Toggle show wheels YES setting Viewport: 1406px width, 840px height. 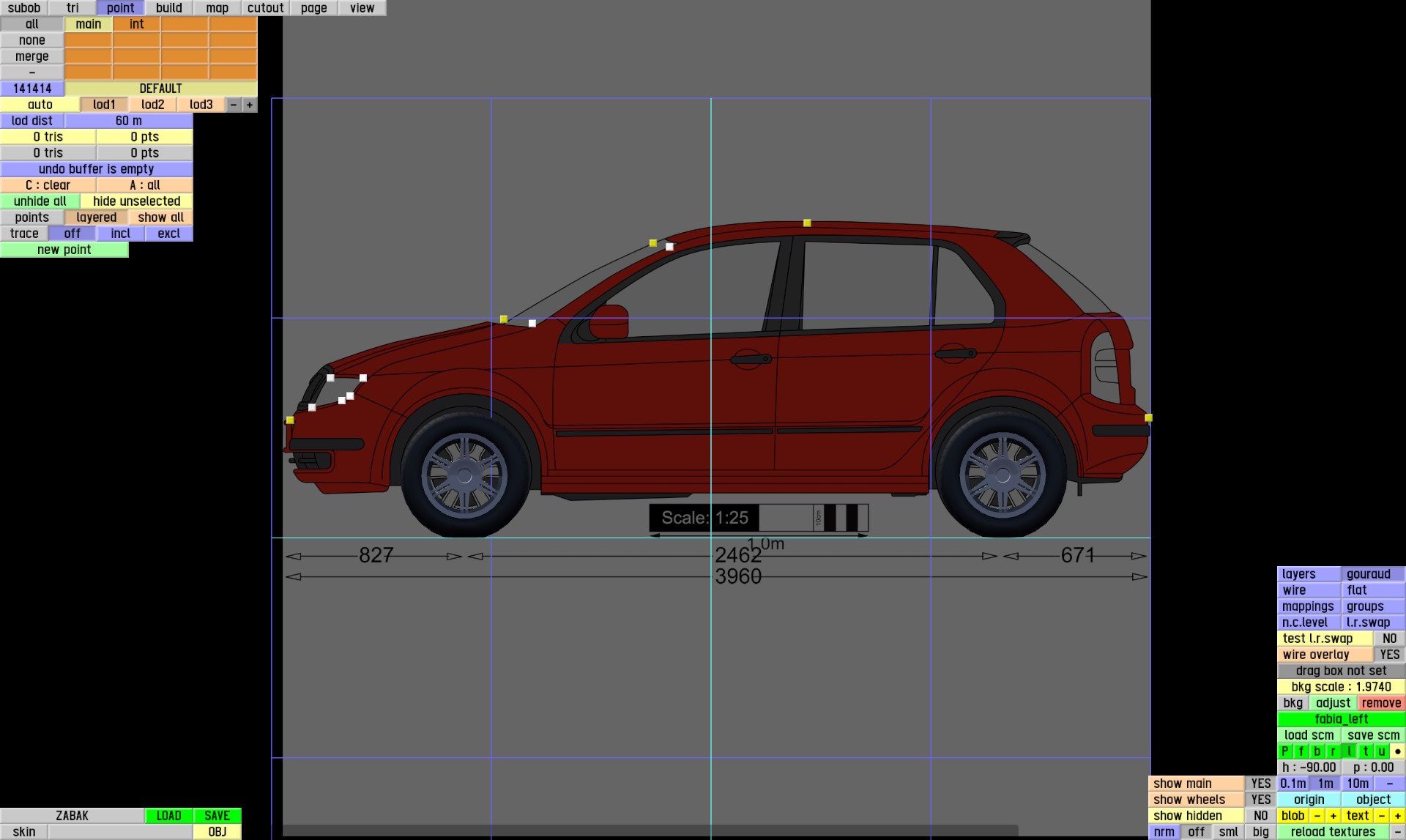point(1260,800)
